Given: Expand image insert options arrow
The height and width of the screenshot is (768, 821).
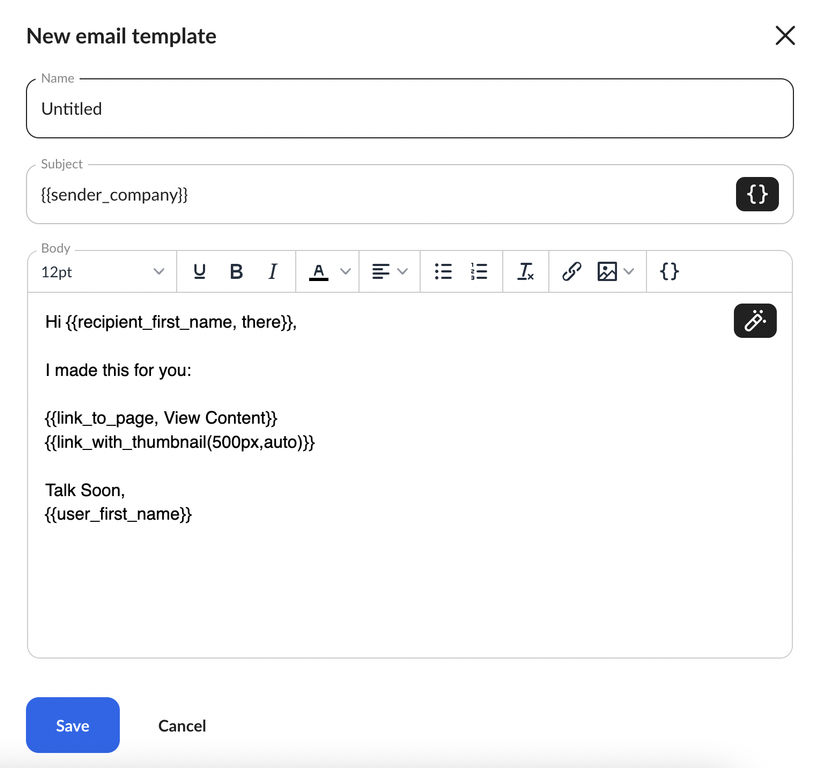Looking at the screenshot, I should pyautogui.click(x=629, y=272).
